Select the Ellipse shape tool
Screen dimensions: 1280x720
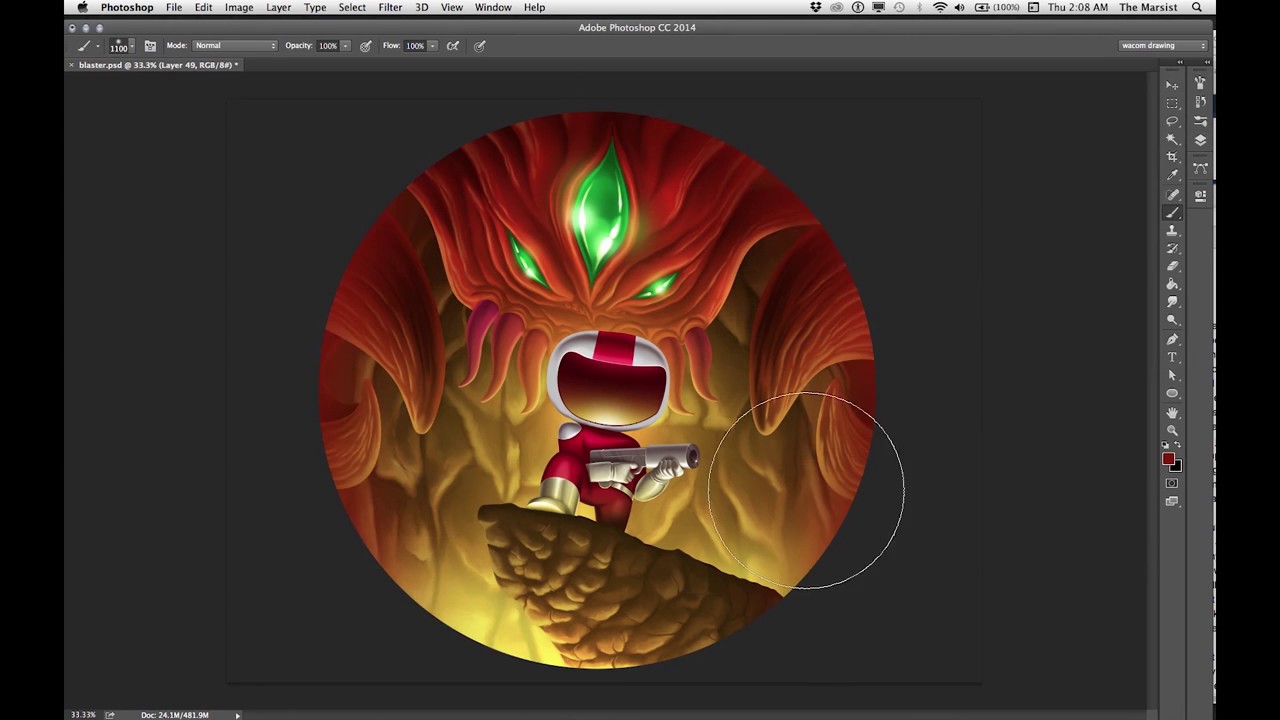[1172, 394]
